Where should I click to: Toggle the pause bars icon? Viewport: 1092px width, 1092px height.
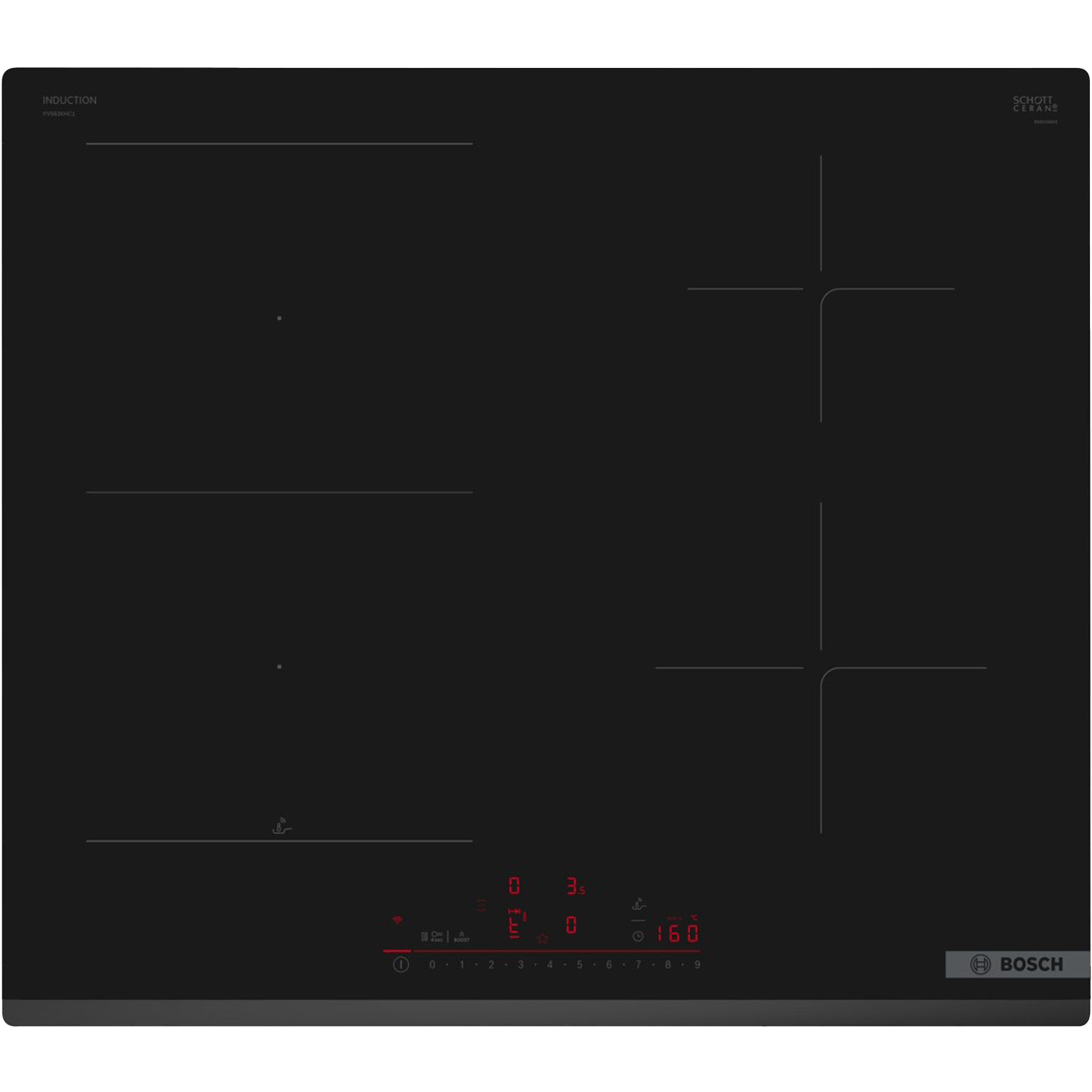click(424, 936)
